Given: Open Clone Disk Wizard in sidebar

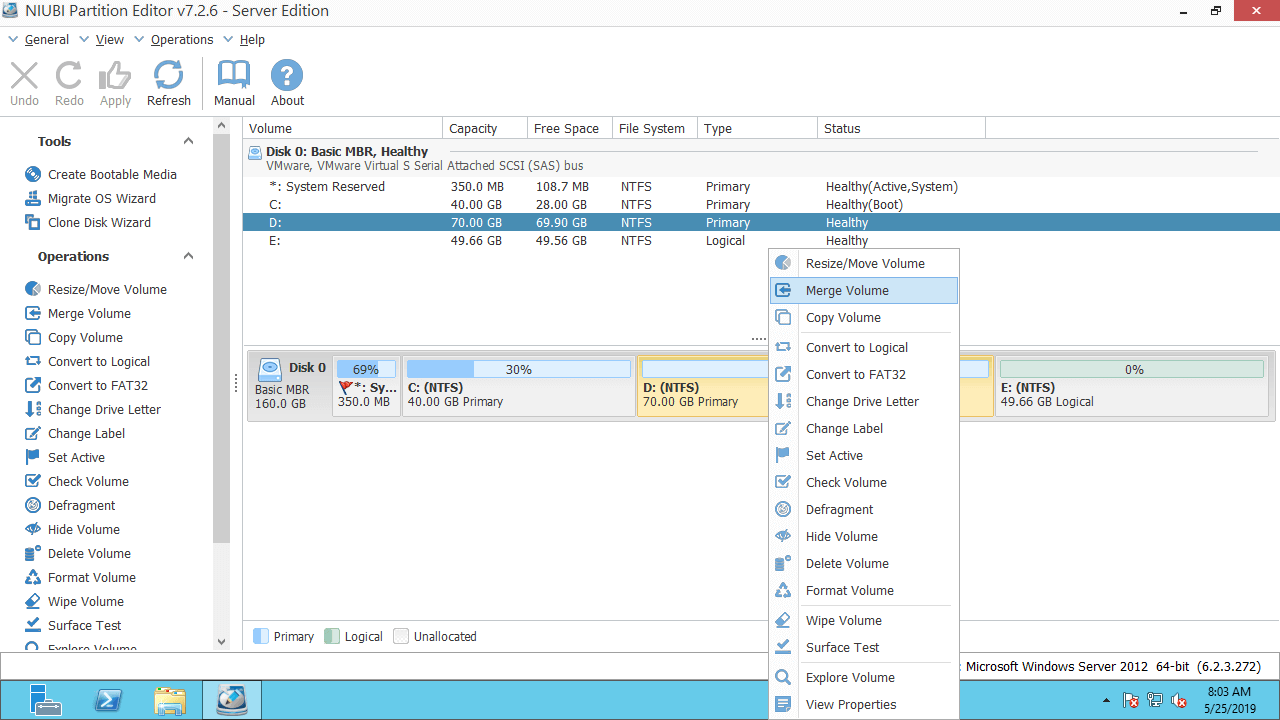Looking at the screenshot, I should [99, 222].
